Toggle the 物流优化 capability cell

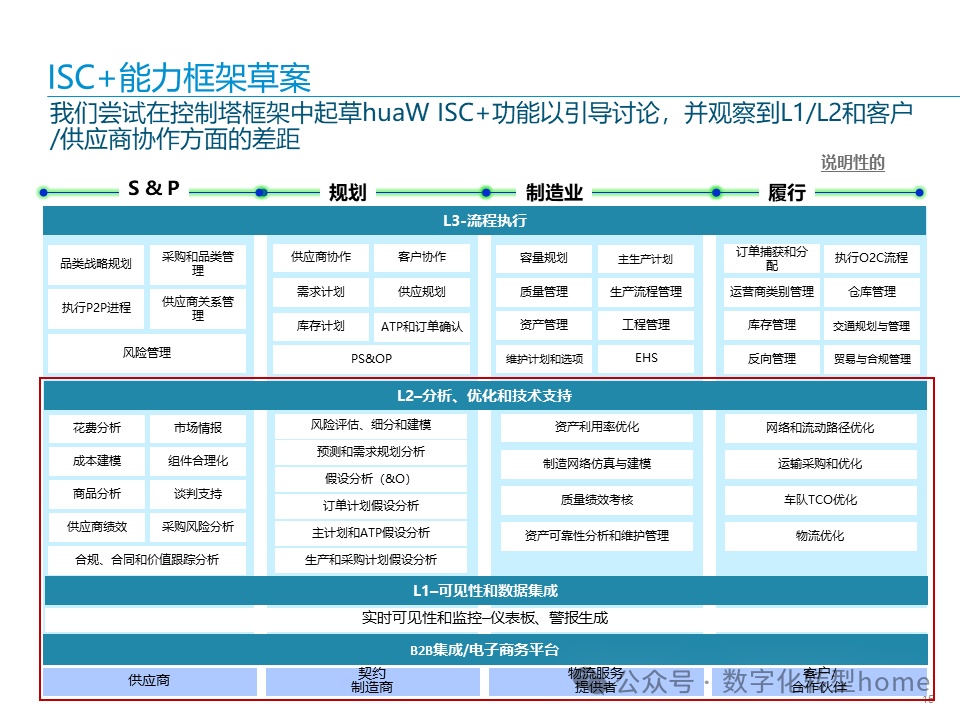click(819, 535)
